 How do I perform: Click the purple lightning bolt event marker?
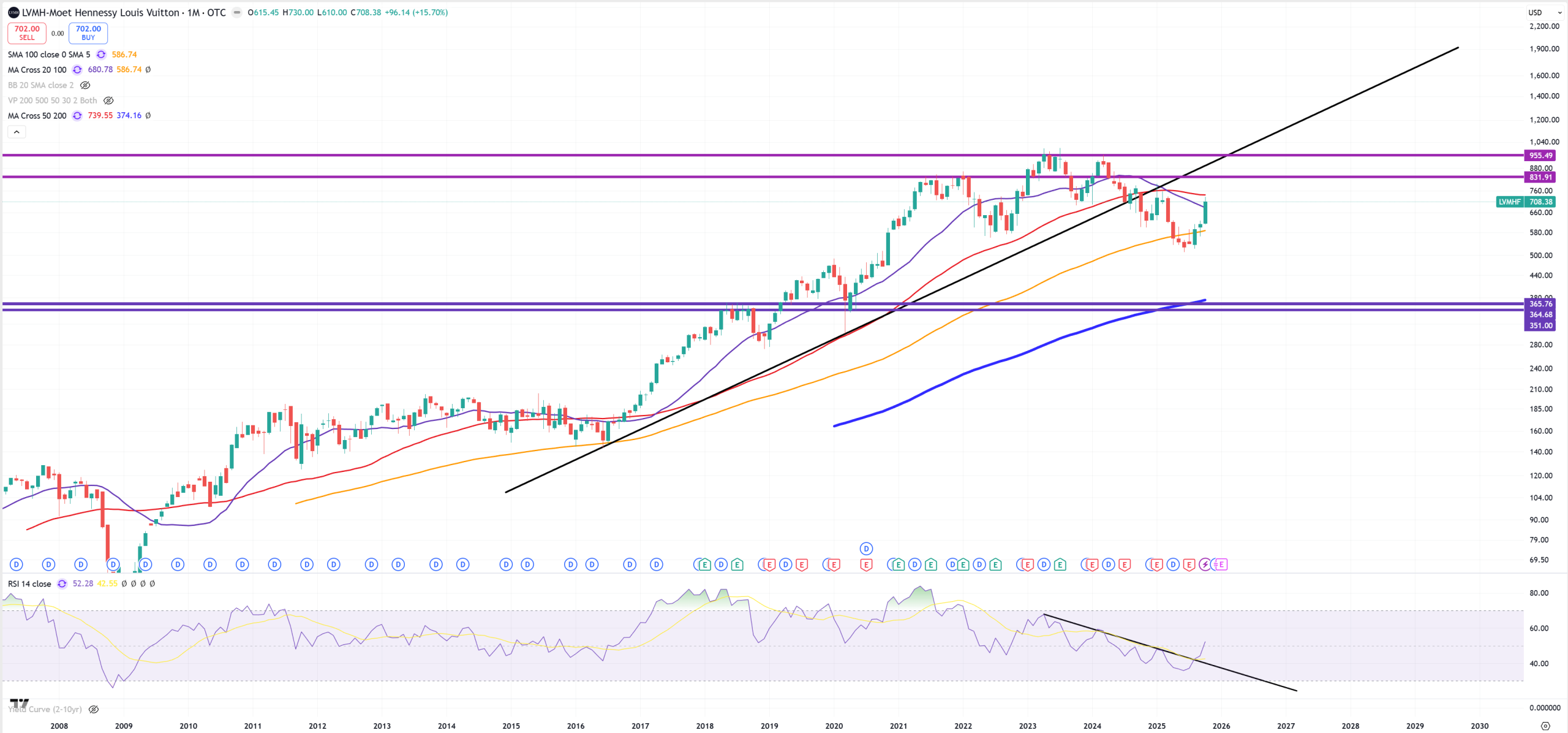pyautogui.click(x=1205, y=564)
